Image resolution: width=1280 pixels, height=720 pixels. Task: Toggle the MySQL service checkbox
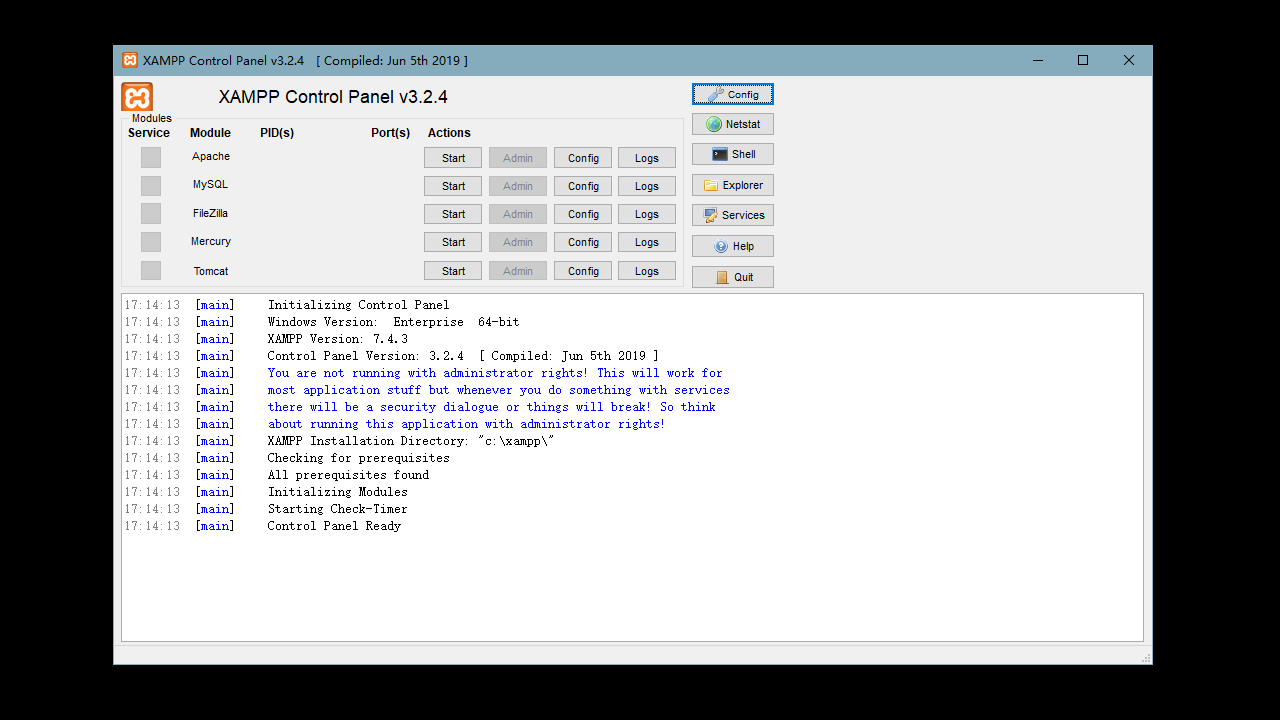pos(151,186)
